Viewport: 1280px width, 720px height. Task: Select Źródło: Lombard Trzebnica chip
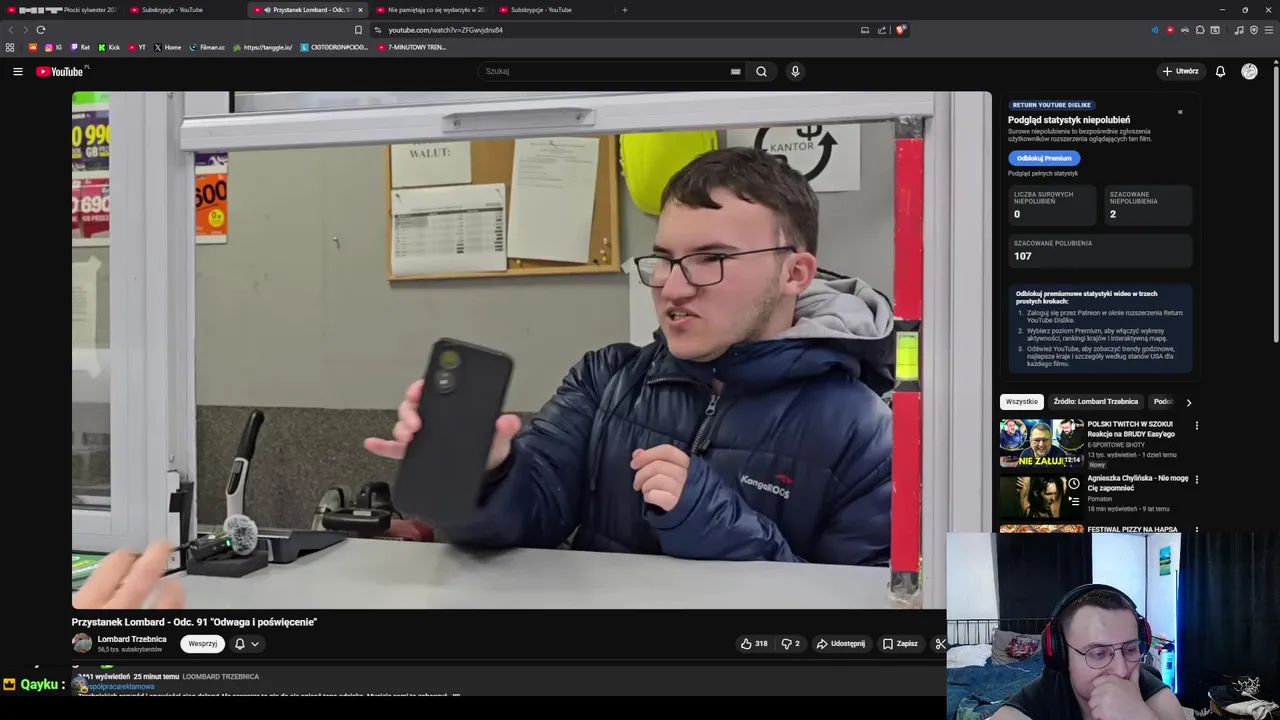(x=1095, y=402)
